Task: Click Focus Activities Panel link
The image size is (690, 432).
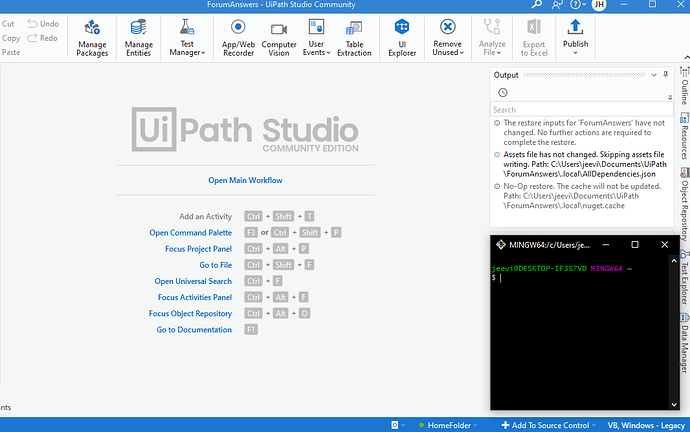Action: (x=195, y=297)
